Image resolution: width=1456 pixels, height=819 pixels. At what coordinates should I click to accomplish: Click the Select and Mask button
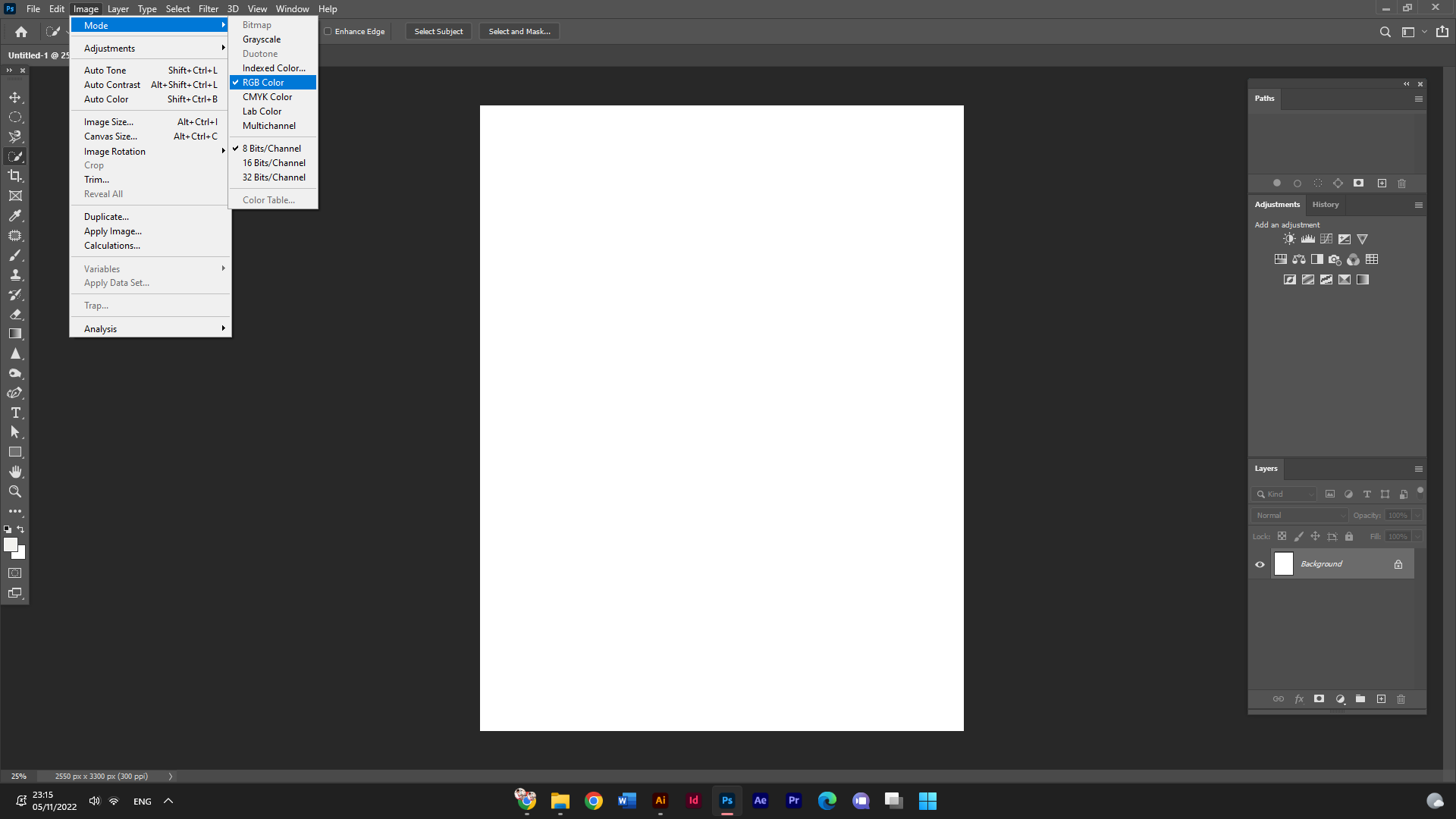pyautogui.click(x=519, y=32)
